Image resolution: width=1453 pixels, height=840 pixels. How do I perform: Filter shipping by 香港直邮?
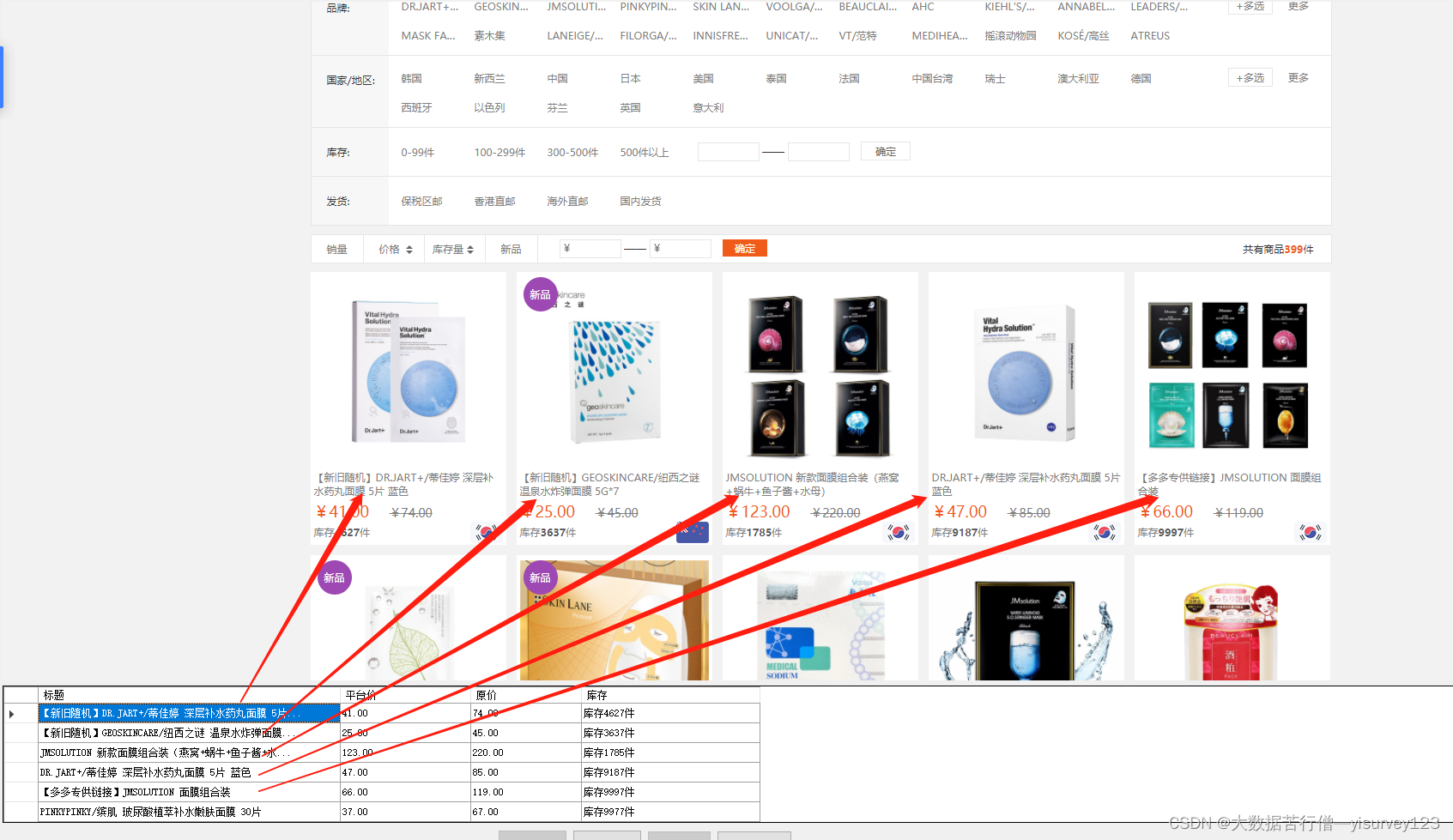tap(495, 202)
